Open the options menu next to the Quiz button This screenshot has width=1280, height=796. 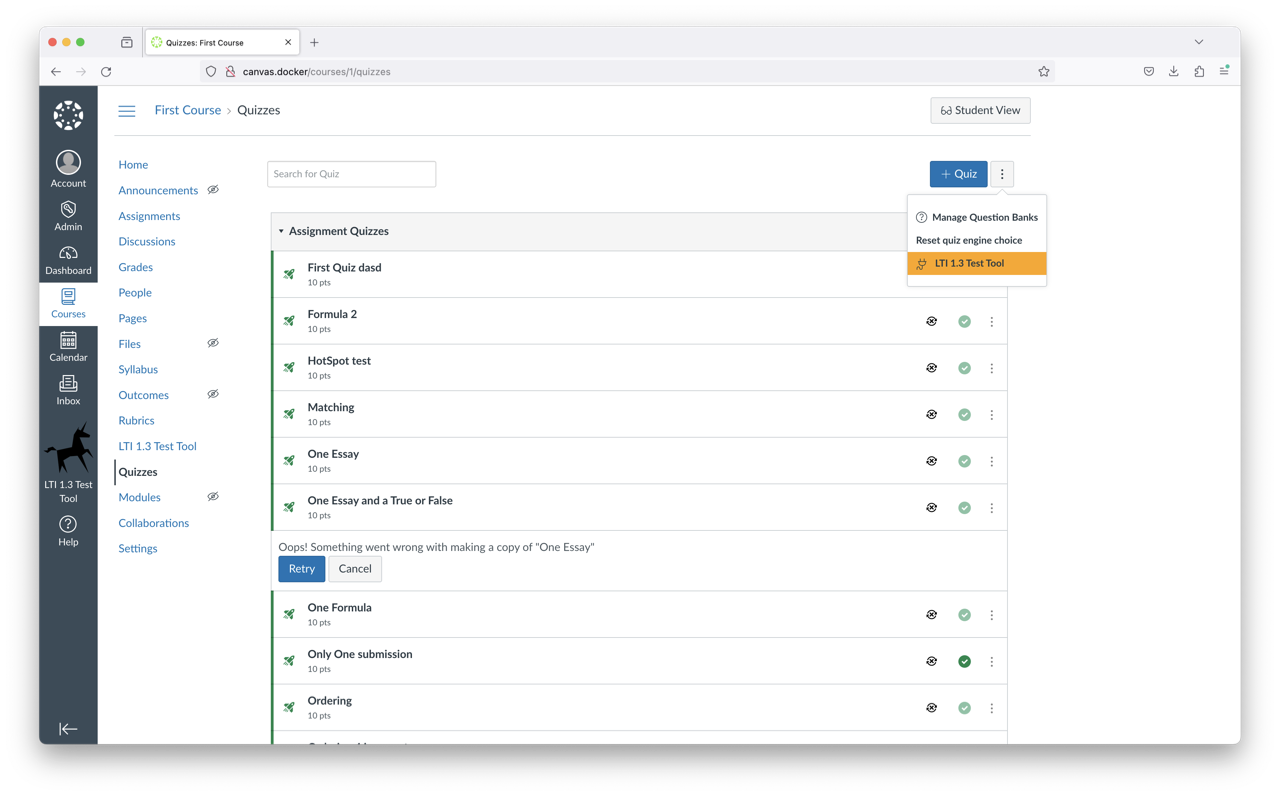click(x=1001, y=173)
